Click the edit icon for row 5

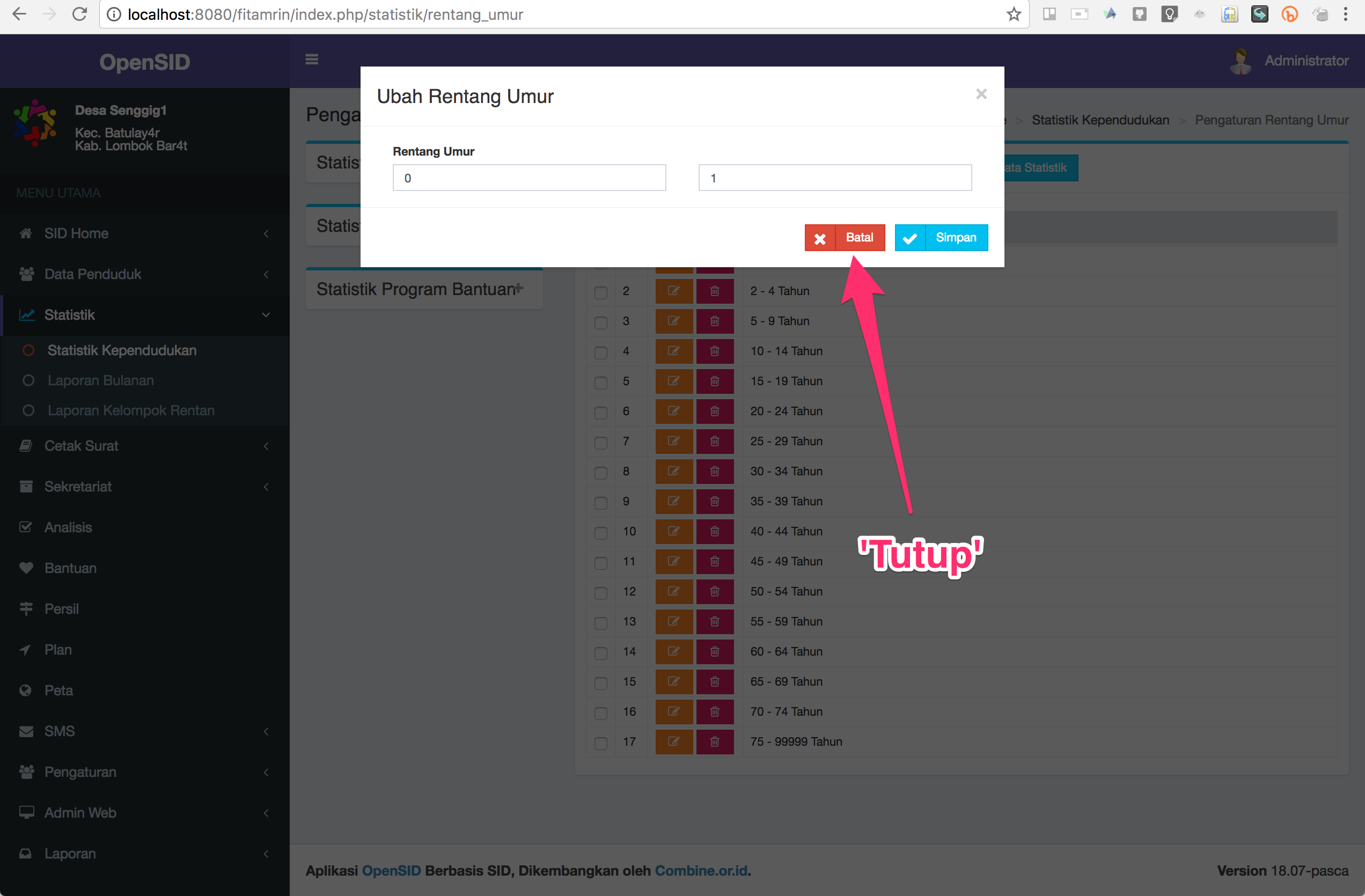(x=674, y=381)
